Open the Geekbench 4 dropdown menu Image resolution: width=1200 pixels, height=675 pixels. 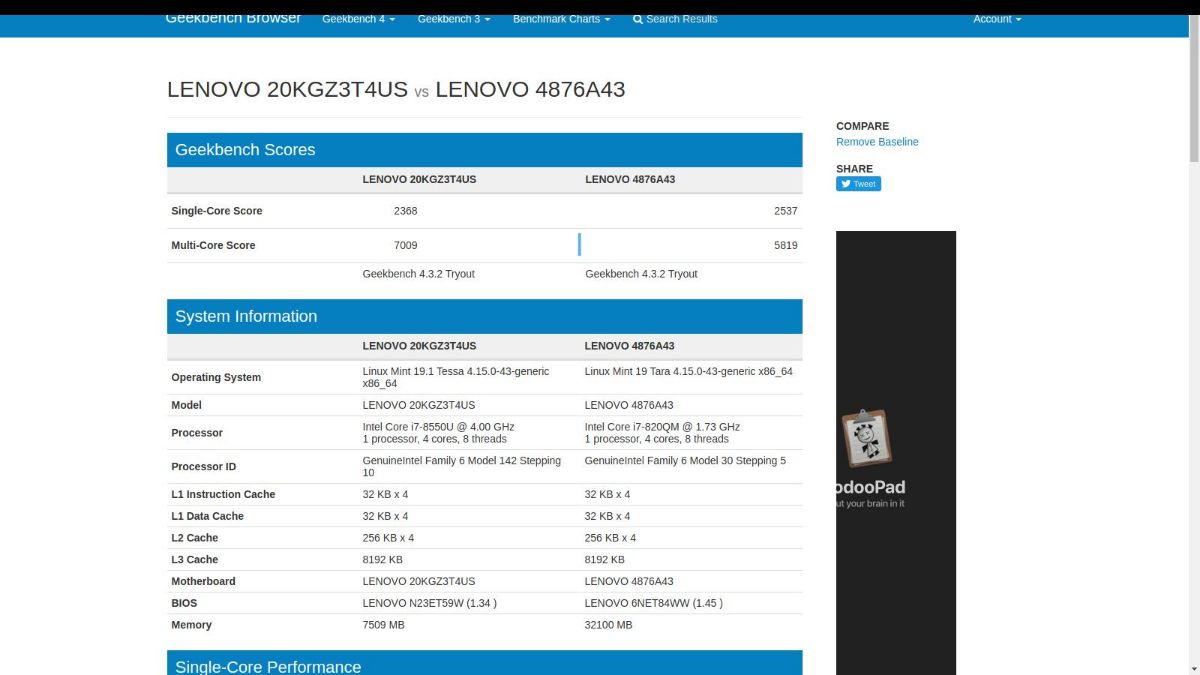(358, 19)
